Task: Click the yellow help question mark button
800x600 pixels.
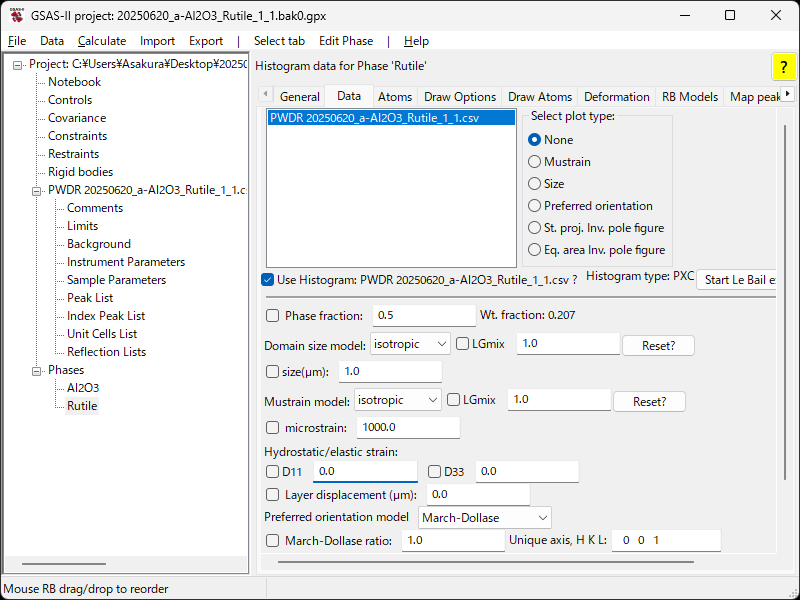Action: pos(783,66)
